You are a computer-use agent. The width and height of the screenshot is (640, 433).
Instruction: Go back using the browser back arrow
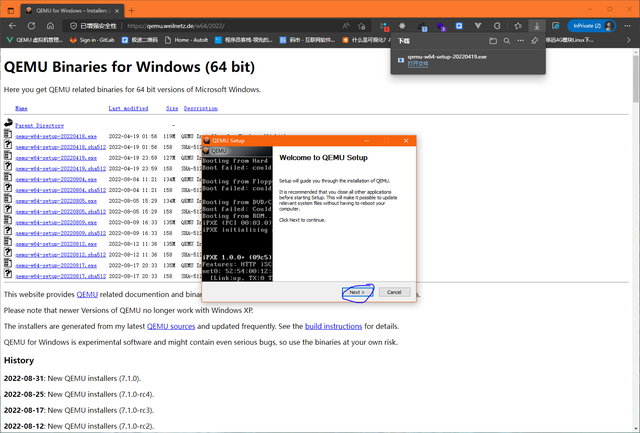12,26
